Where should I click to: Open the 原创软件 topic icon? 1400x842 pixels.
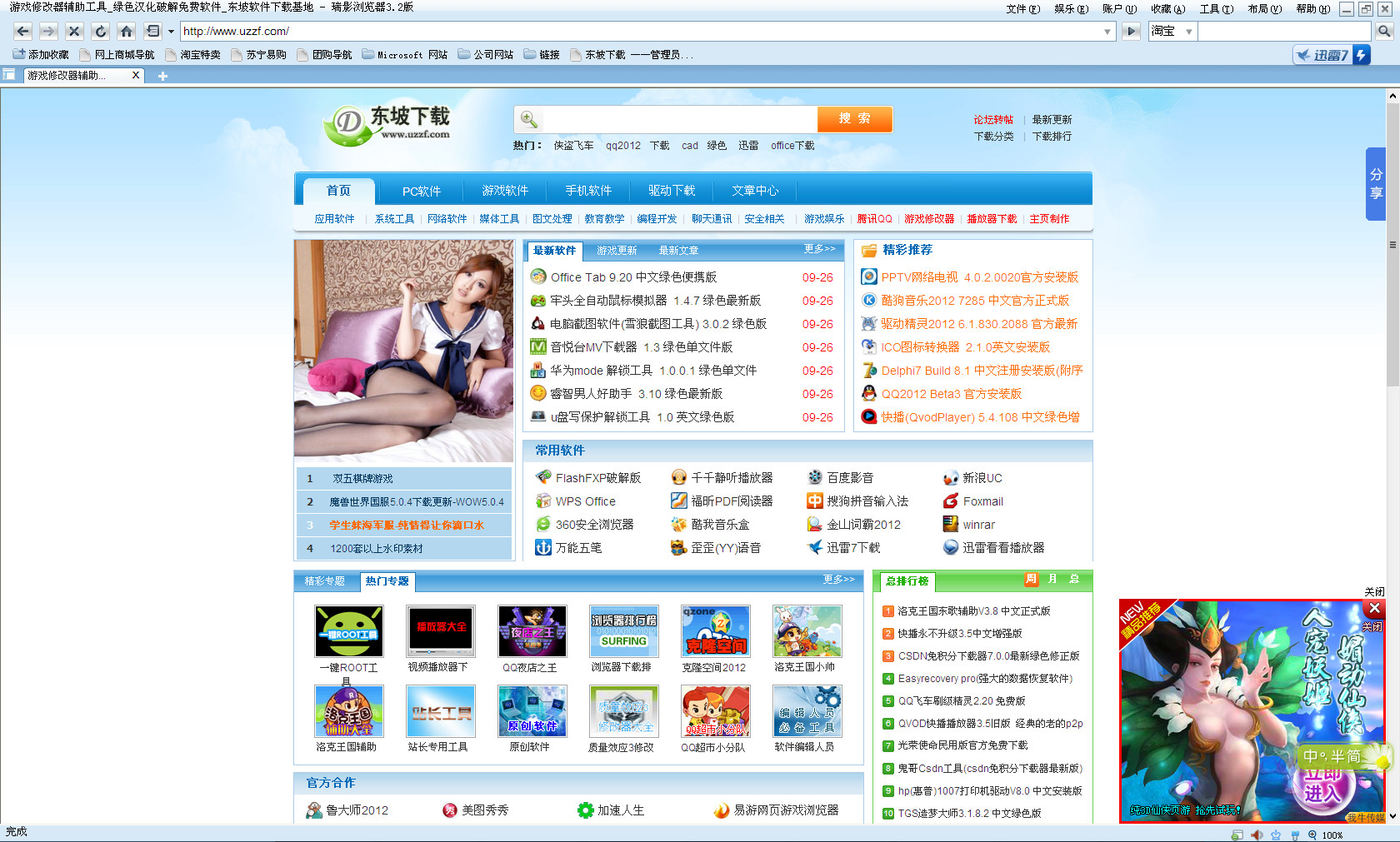[532, 710]
